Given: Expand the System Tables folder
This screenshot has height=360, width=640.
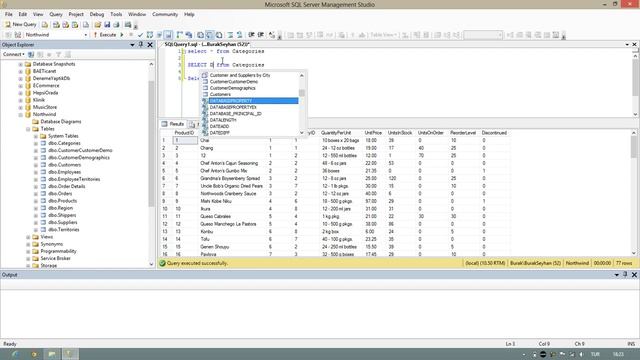Looking at the screenshot, I should [36, 136].
